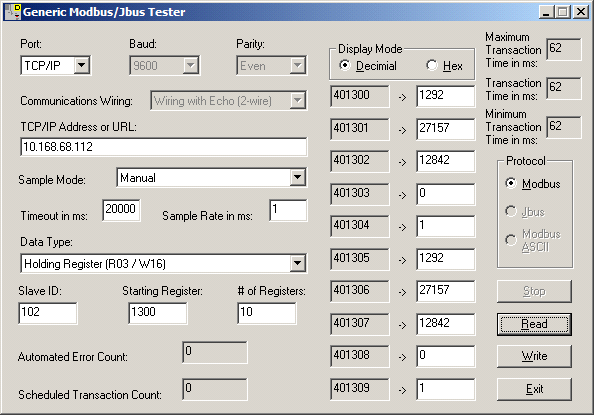Click value field for register 401304
The image size is (594, 415).
click(x=446, y=227)
